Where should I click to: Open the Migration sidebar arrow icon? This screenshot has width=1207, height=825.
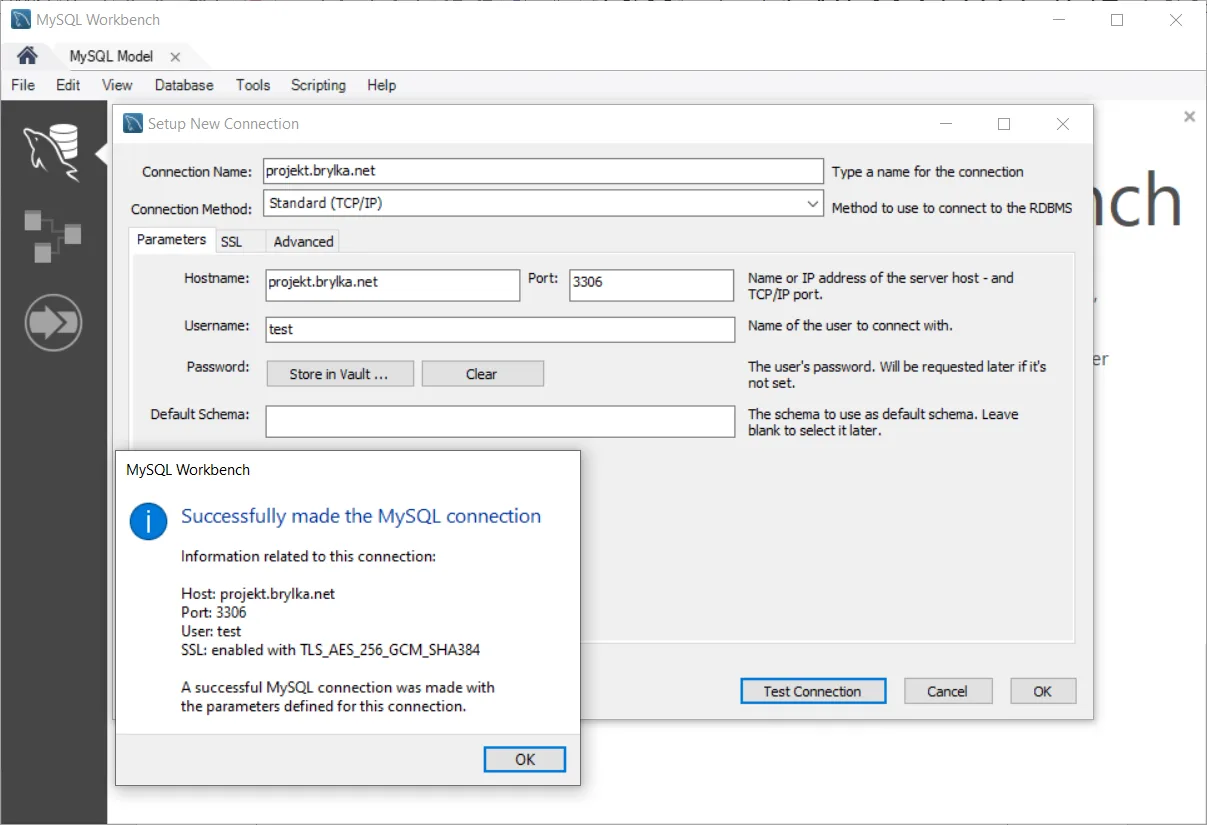(53, 323)
